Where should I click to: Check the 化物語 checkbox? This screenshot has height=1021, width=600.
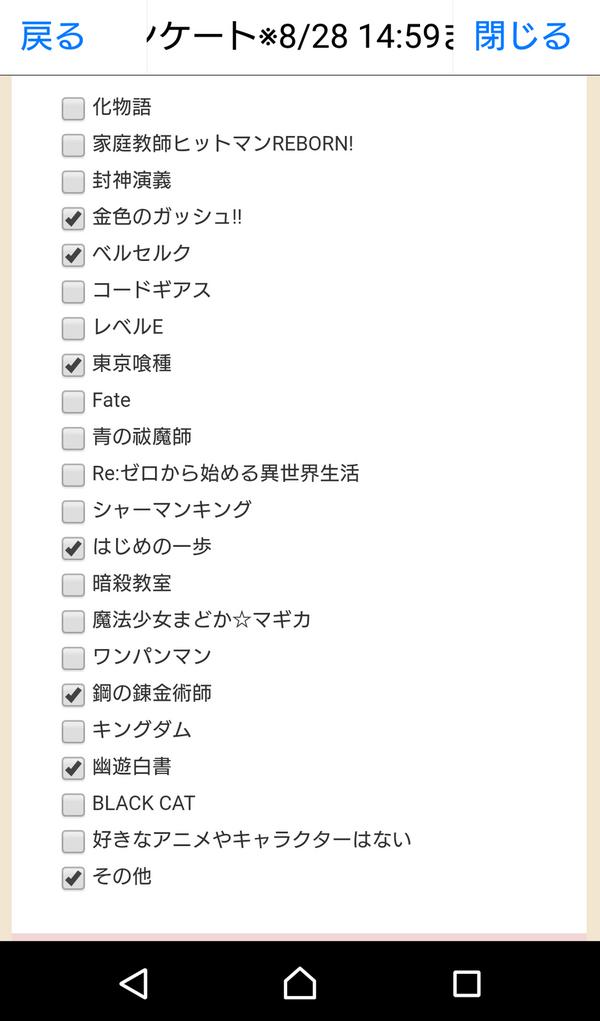[73, 108]
